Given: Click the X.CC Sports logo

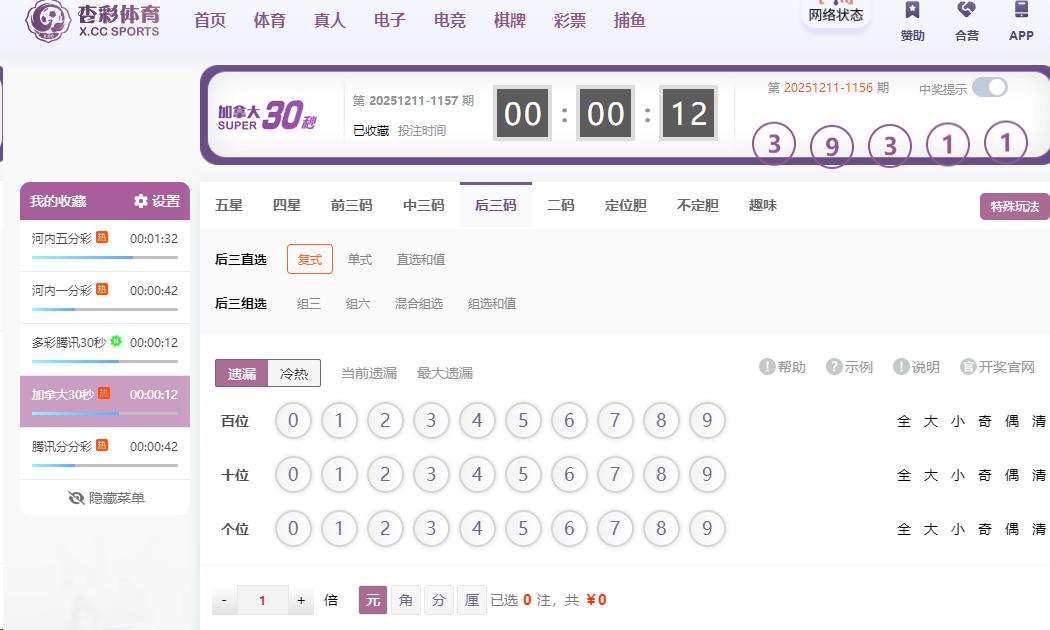Looking at the screenshot, I should [92, 20].
